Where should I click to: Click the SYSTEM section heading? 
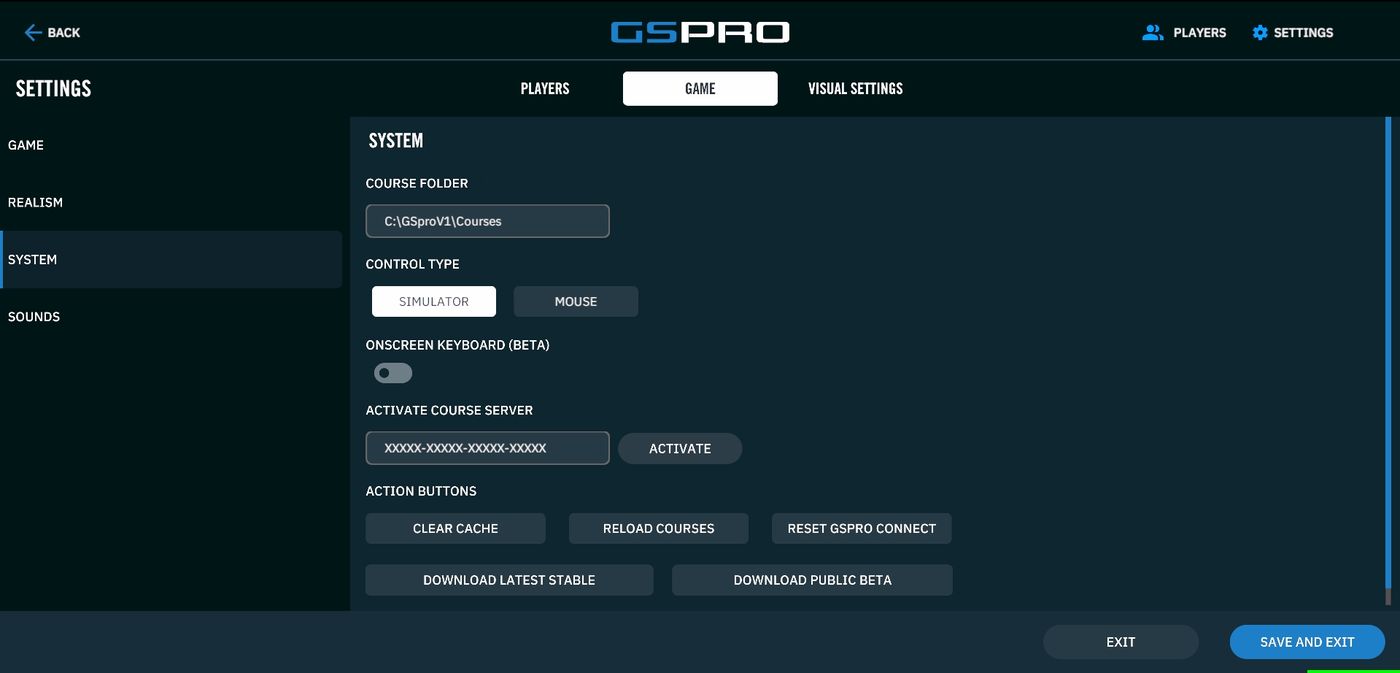(x=396, y=140)
